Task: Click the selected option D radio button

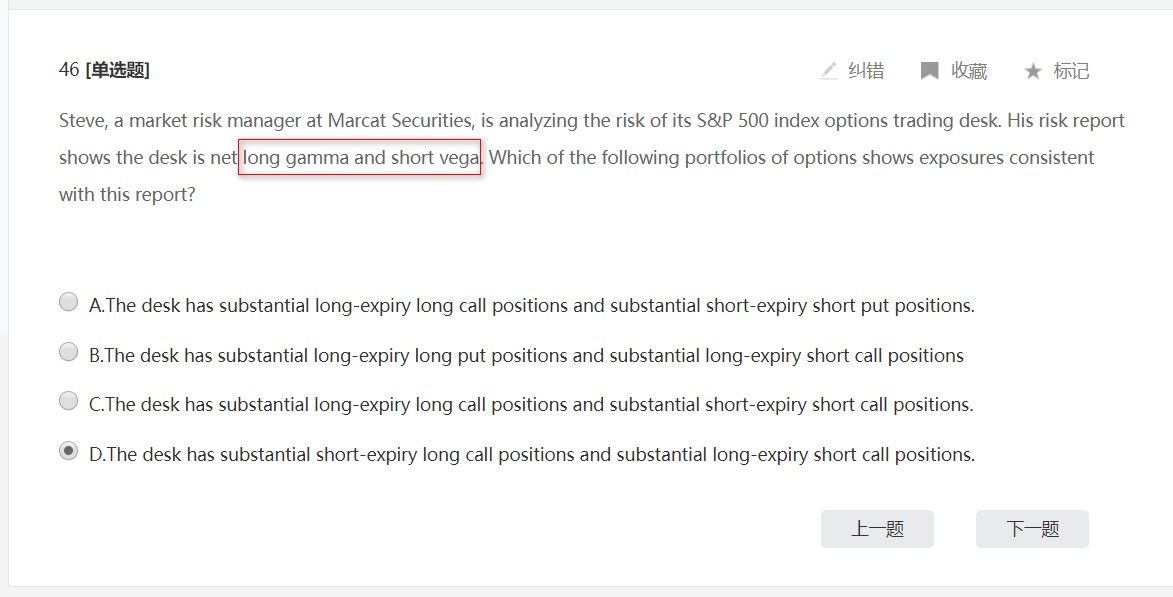Action: (68, 451)
